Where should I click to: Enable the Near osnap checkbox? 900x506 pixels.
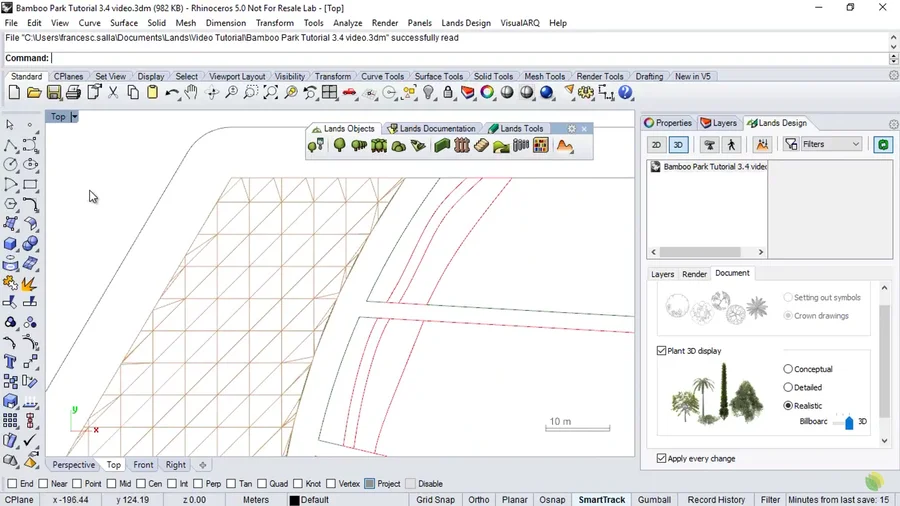coord(43,484)
